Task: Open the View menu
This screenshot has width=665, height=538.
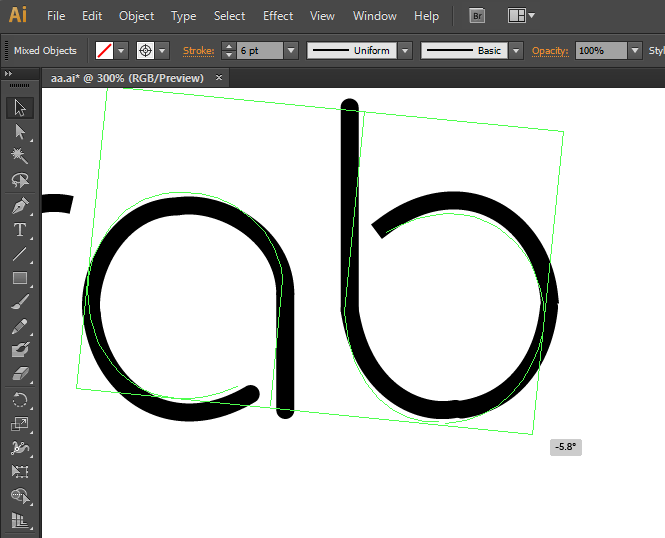Action: point(322,16)
